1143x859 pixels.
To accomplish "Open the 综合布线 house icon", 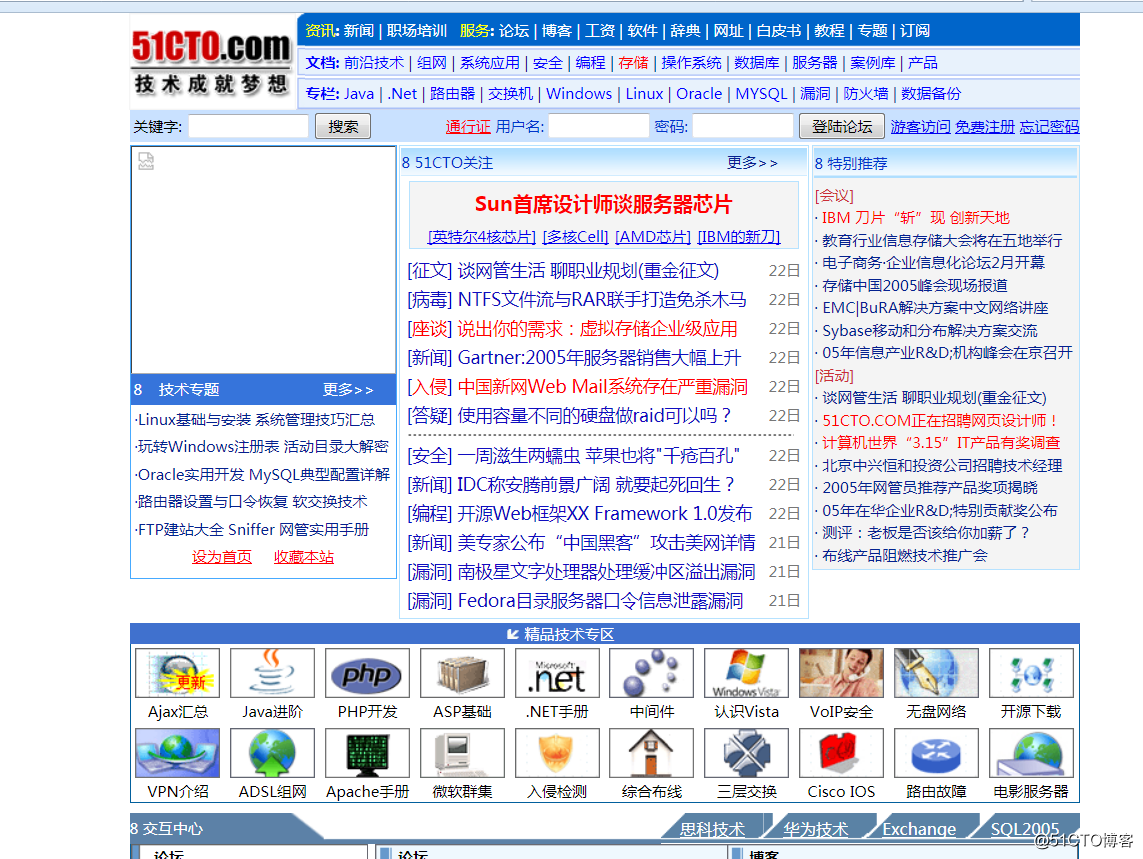I will click(x=652, y=753).
